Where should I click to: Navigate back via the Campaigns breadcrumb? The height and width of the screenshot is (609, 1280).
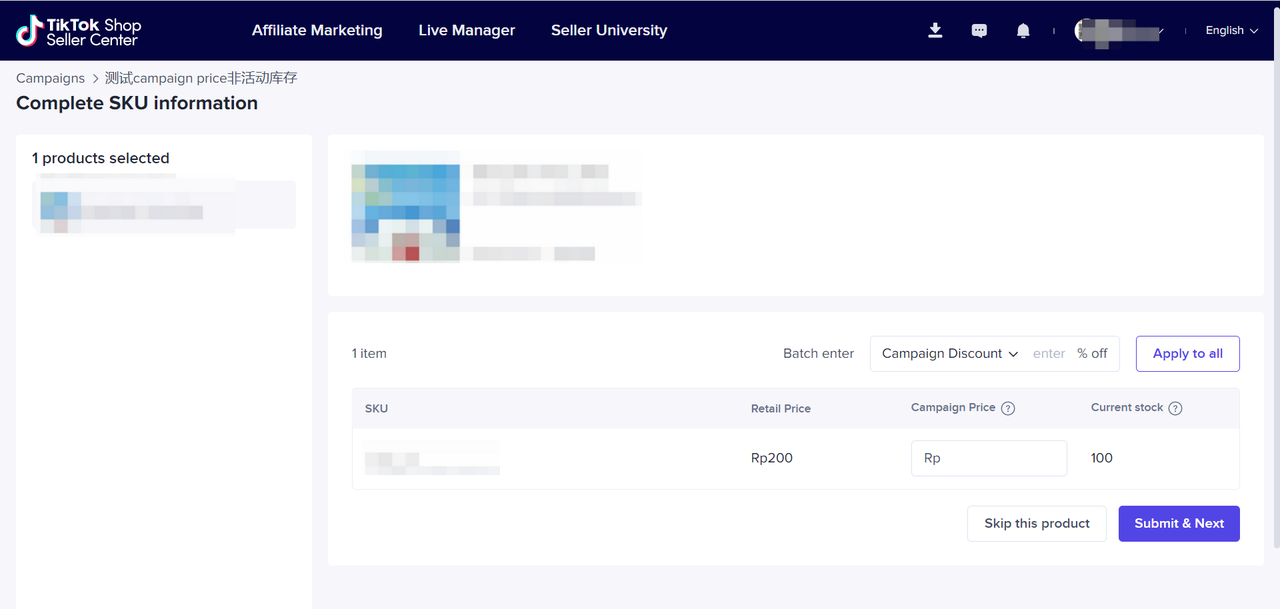pos(50,78)
